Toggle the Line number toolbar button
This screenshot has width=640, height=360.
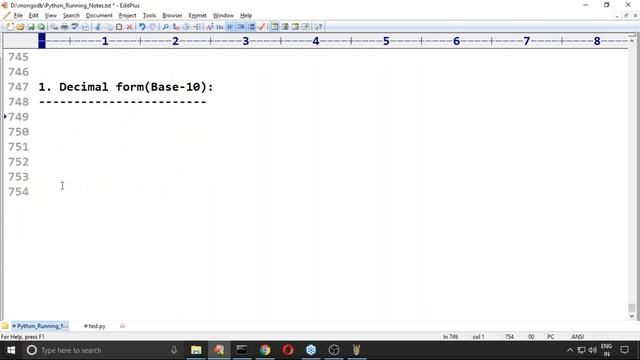point(241,27)
